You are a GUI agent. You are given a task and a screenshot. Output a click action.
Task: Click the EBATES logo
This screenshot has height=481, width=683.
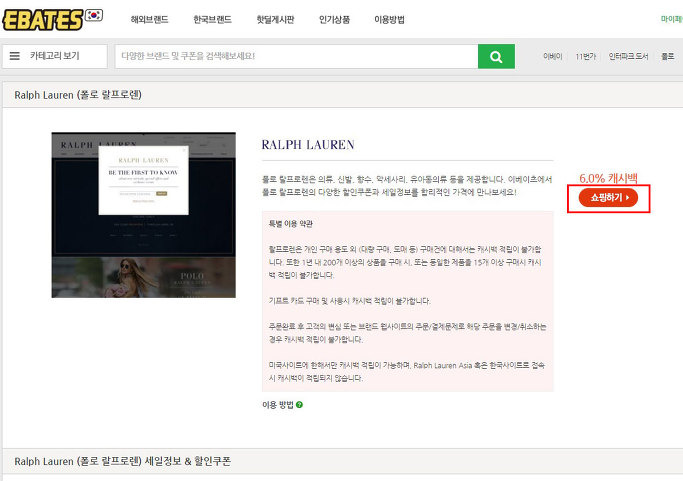point(43,20)
